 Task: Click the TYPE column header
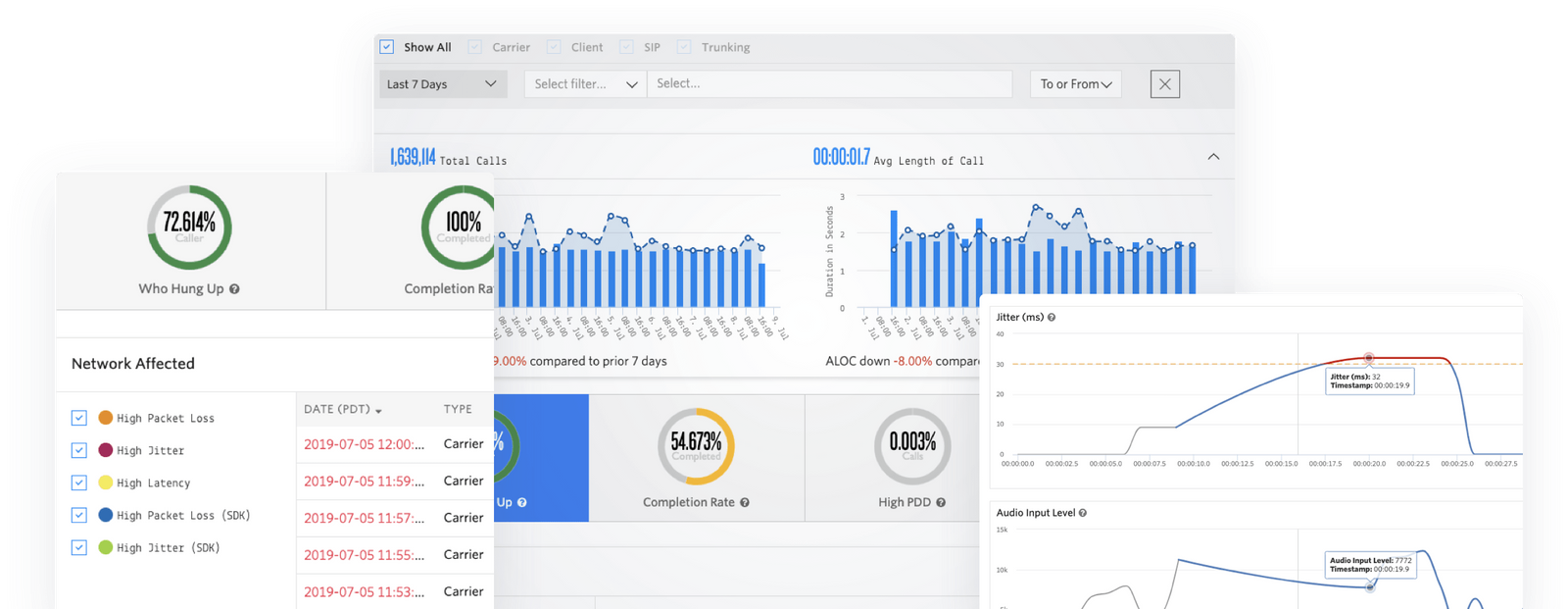tap(458, 409)
